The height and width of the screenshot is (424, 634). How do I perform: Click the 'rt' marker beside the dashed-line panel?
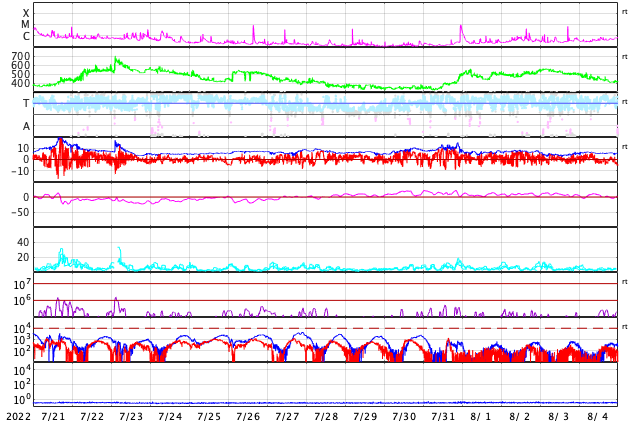pyautogui.click(x=624, y=327)
